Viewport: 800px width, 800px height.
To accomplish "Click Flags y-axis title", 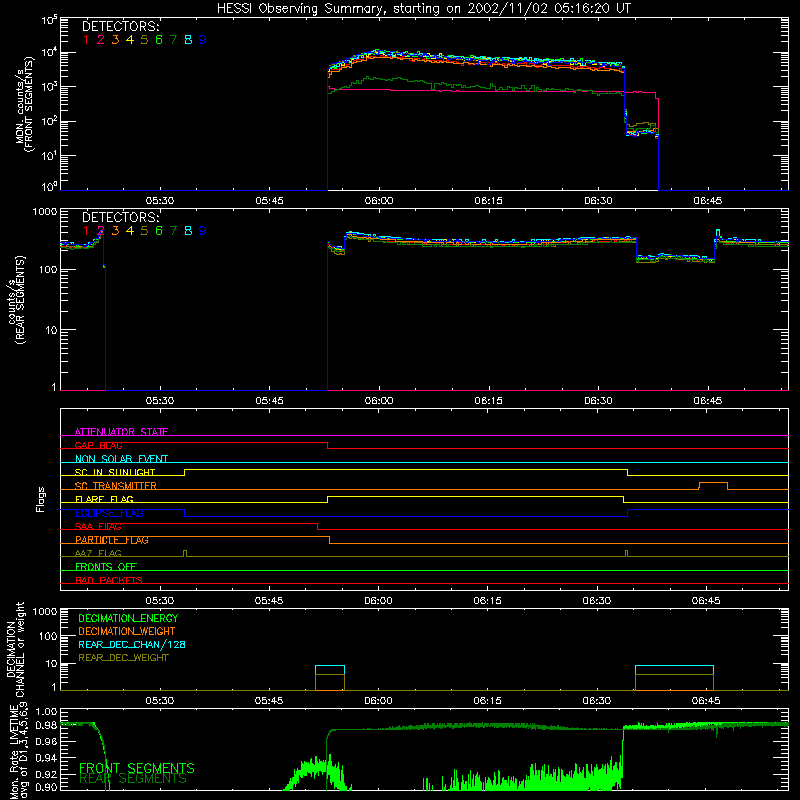I will 41,499.
